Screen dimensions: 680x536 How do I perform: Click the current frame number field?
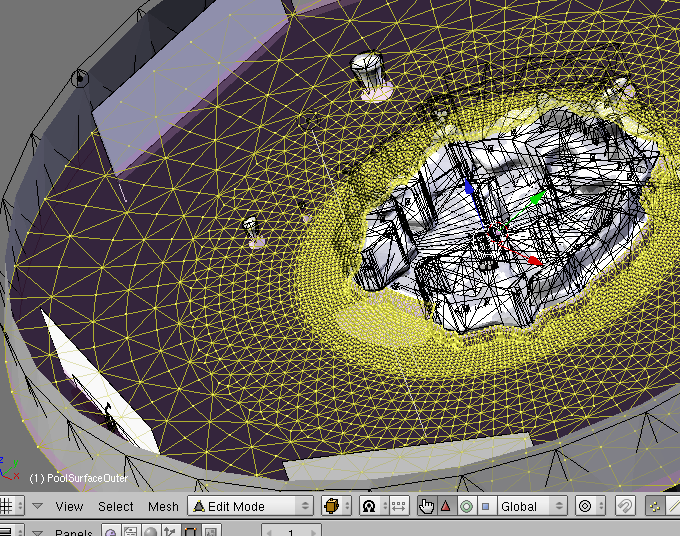(291, 531)
